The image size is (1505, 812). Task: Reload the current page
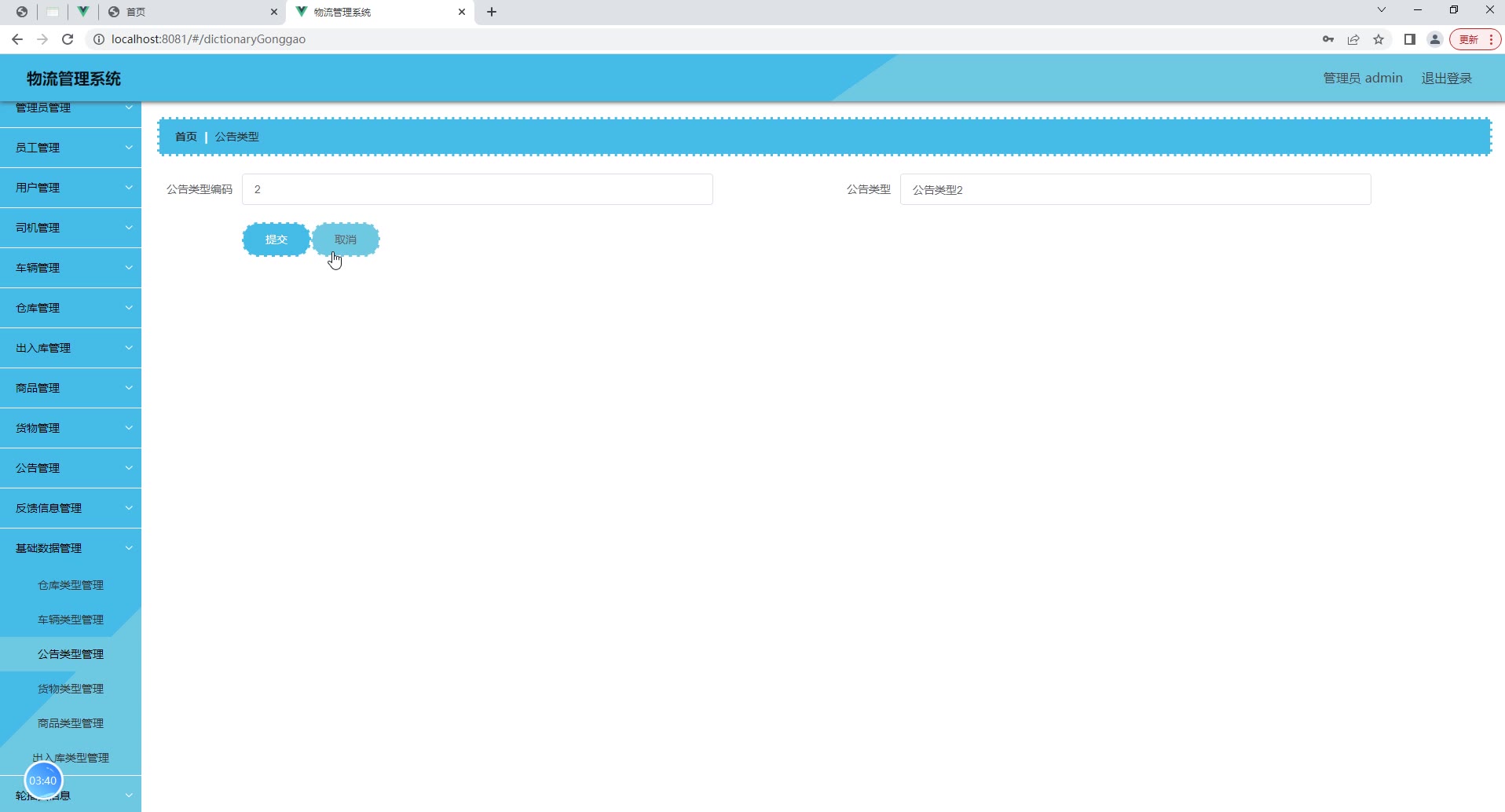coord(68,39)
